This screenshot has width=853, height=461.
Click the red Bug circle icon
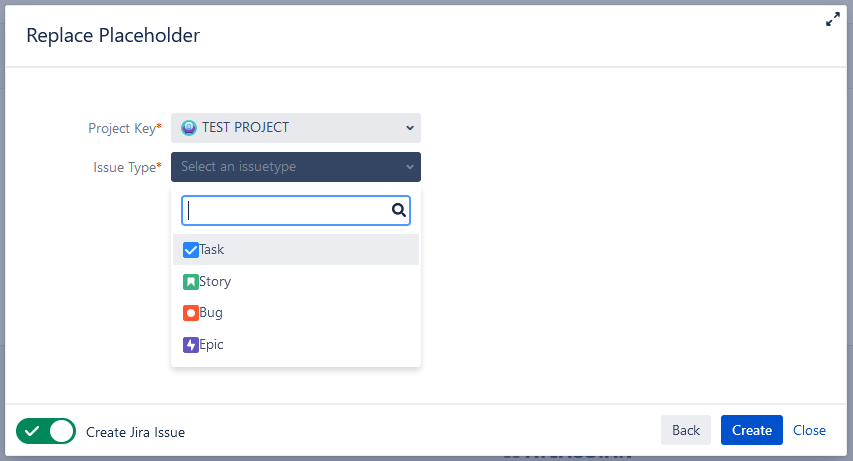[191, 313]
